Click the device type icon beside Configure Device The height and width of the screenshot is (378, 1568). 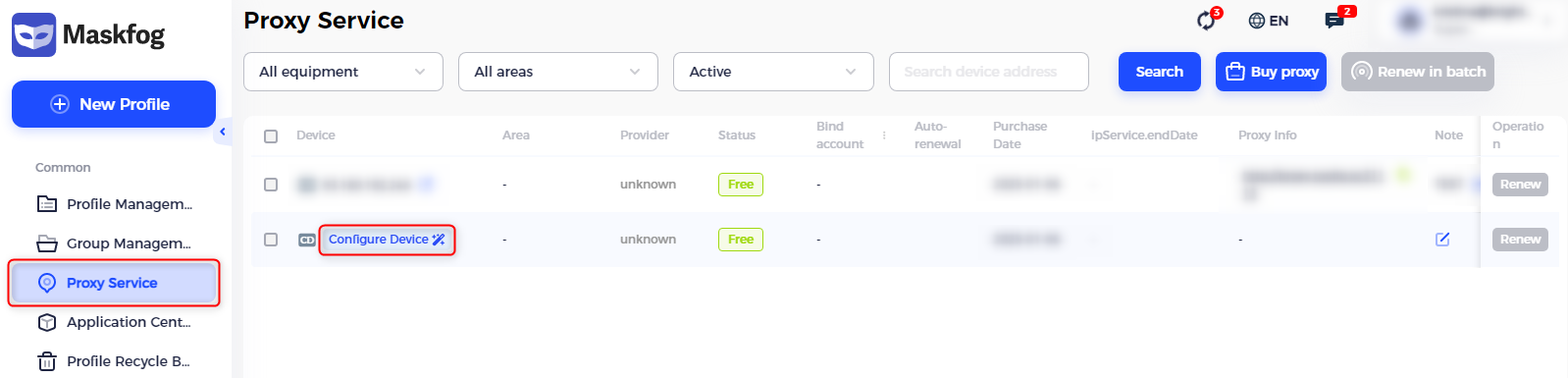(x=307, y=240)
